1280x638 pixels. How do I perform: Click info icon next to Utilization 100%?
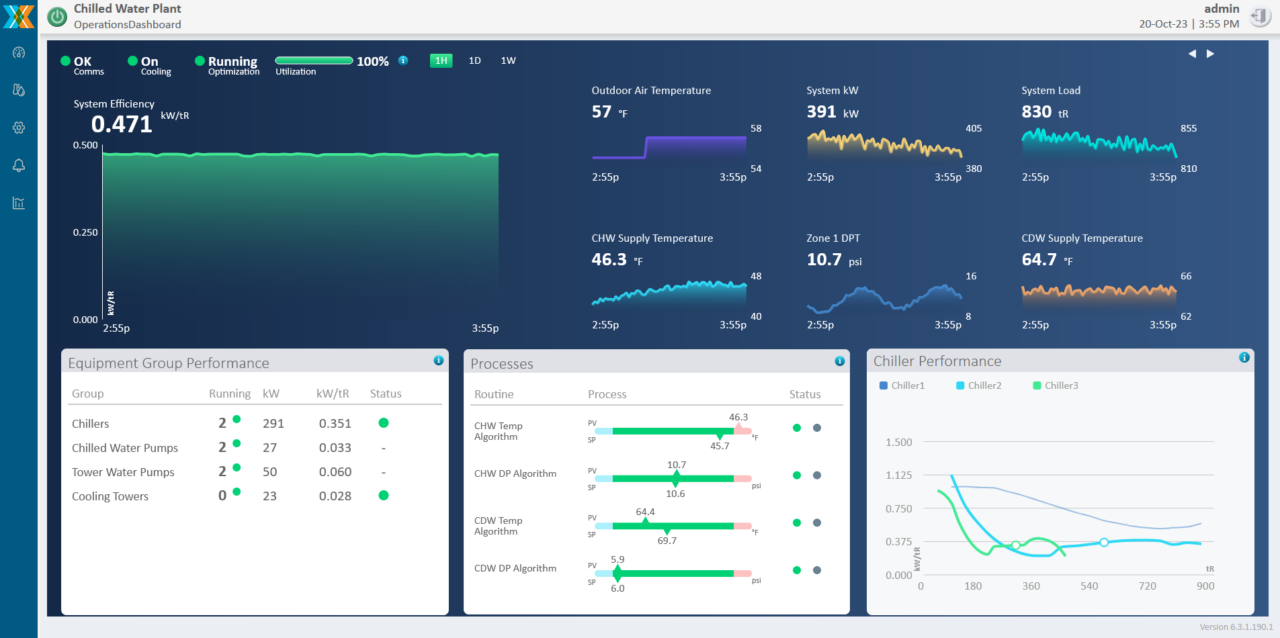click(x=403, y=61)
